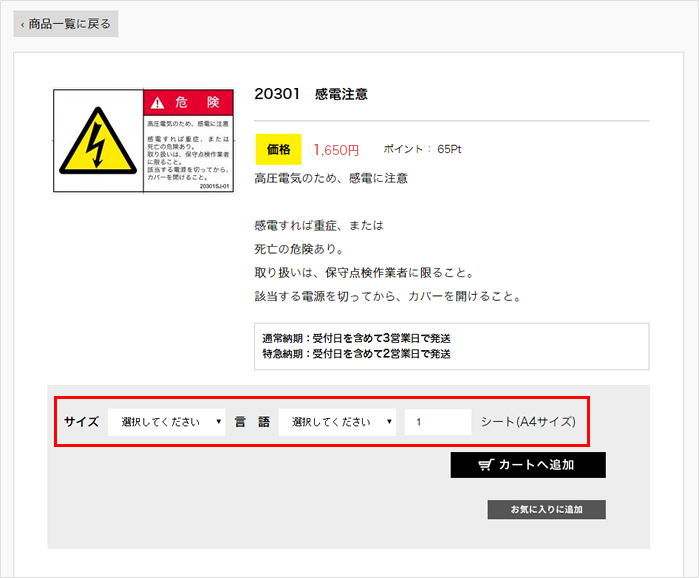This screenshot has width=699, height=578.
Task: Click the left chevron on the back button
Action: click(22, 24)
